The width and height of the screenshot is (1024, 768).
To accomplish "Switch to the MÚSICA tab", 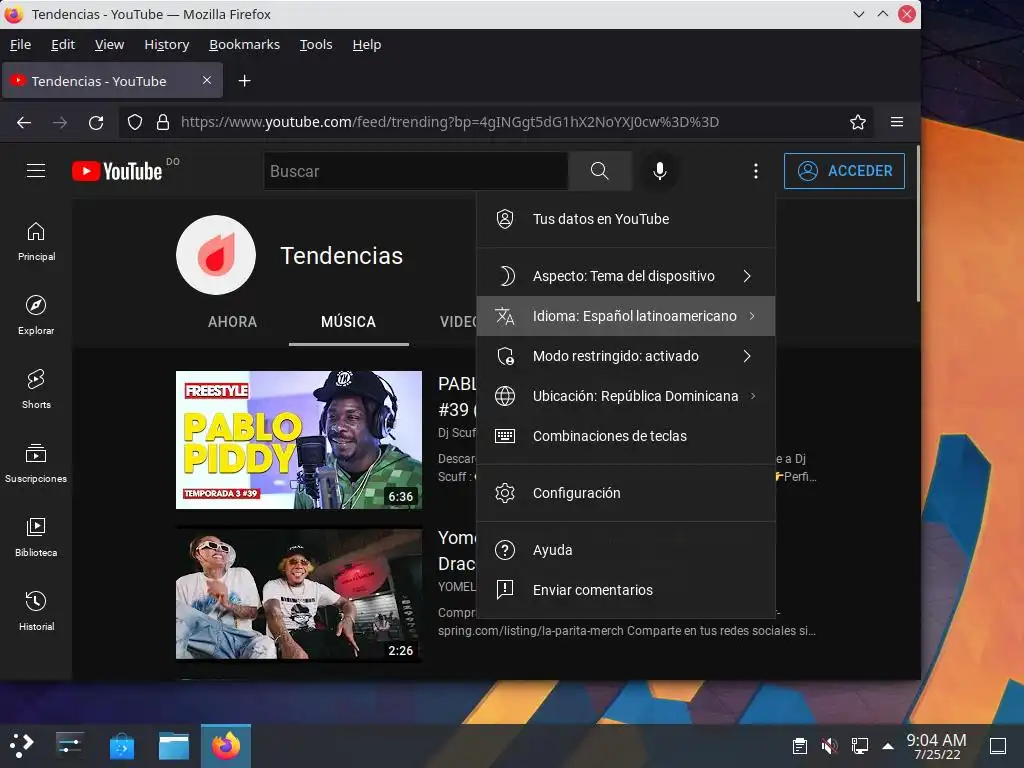I will [x=349, y=322].
